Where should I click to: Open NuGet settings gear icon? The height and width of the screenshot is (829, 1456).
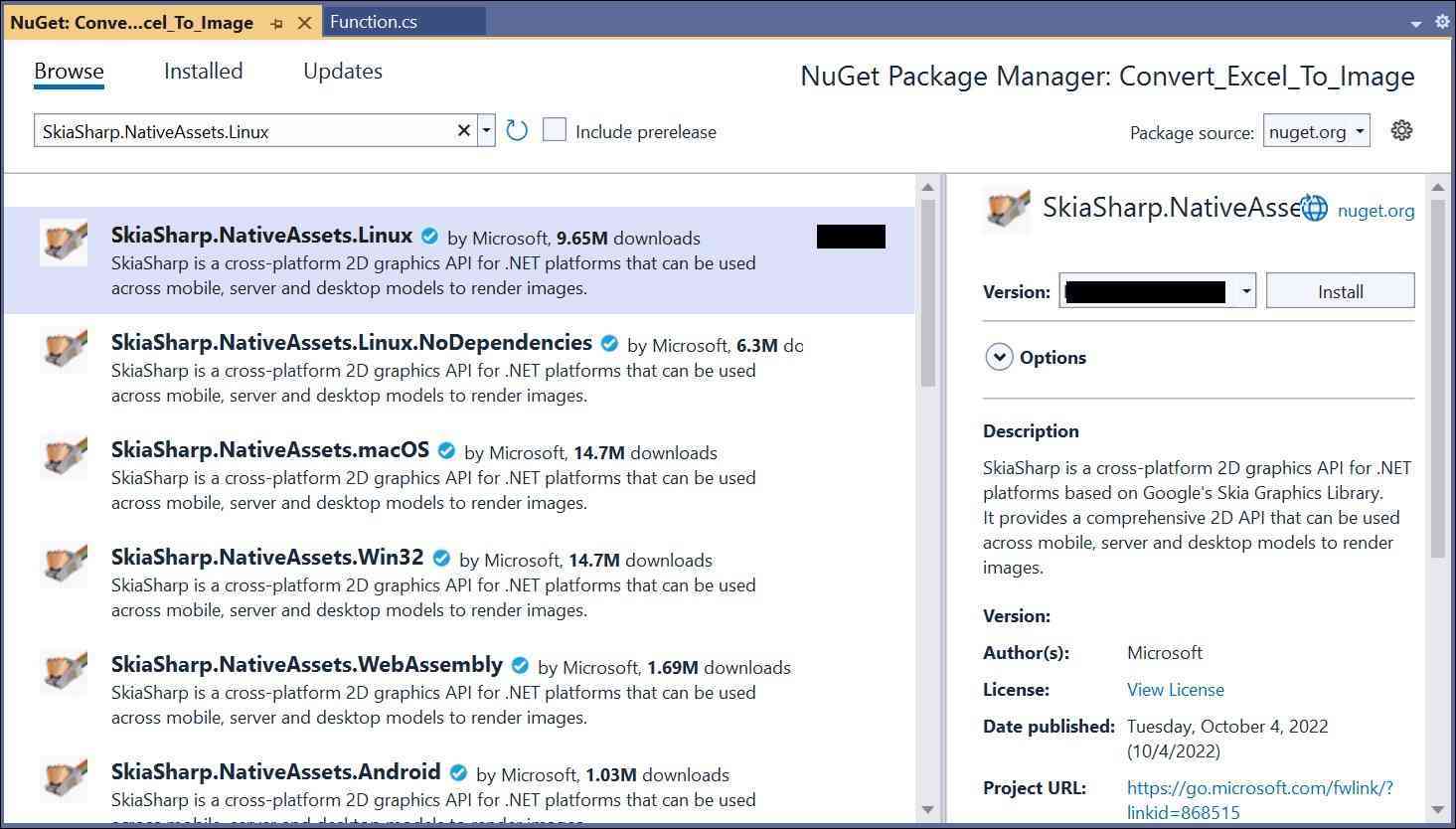(1401, 131)
